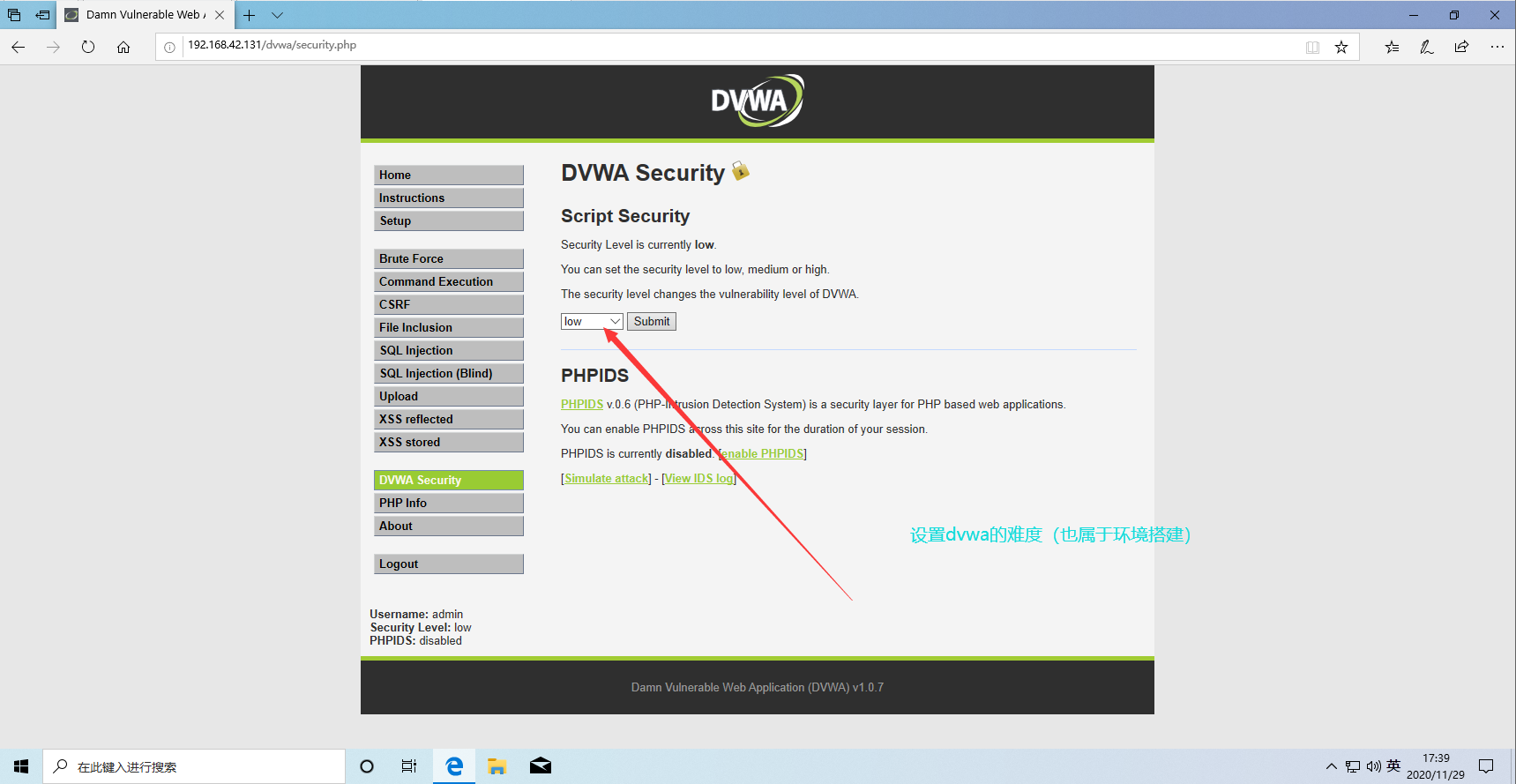The image size is (1516, 784).
Task: Open File Explorer from taskbar
Action: (497, 766)
